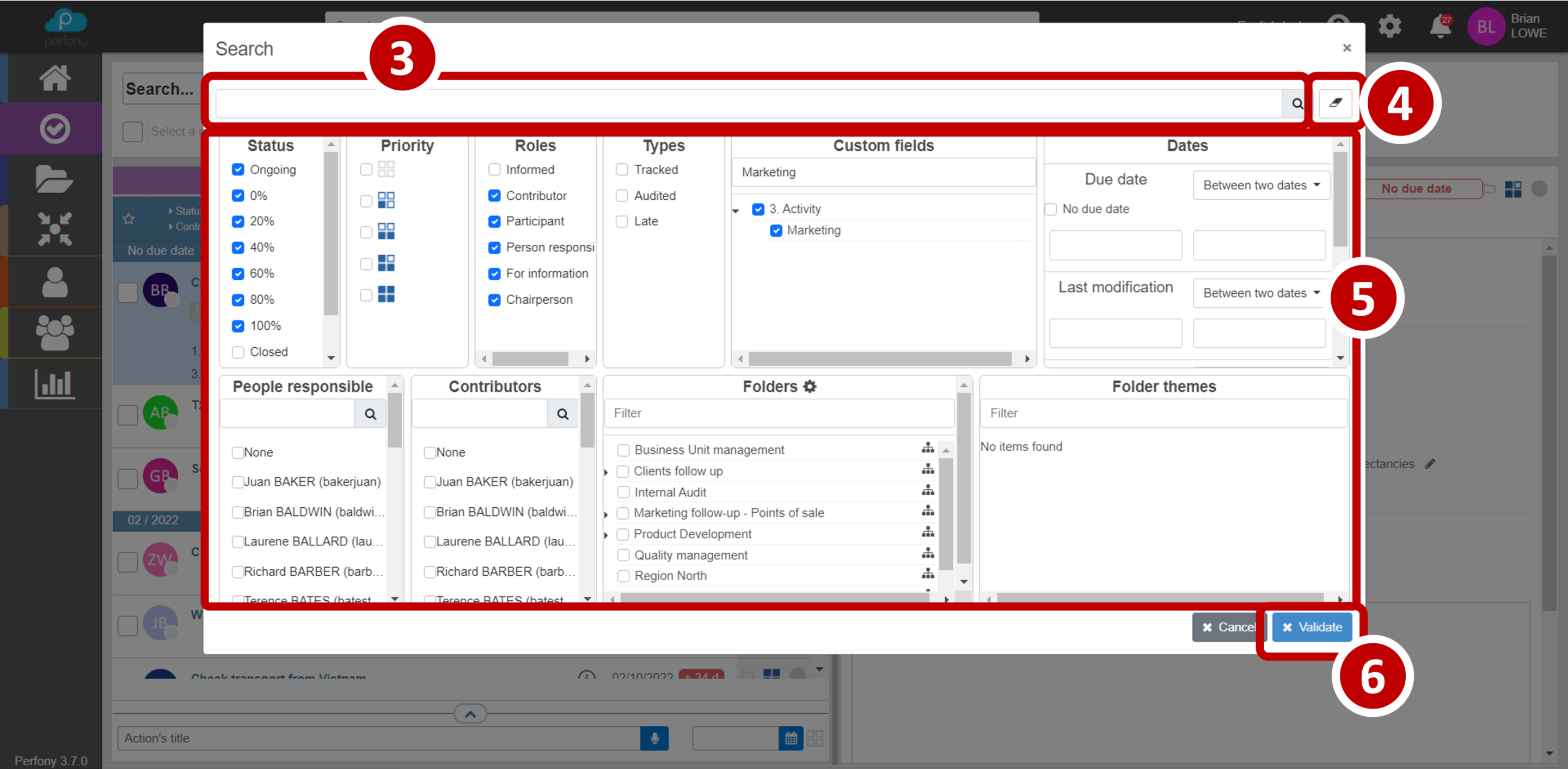Click hierarchy icon next to Internal Audit
Image resolution: width=1568 pixels, height=769 pixels.
928,490
